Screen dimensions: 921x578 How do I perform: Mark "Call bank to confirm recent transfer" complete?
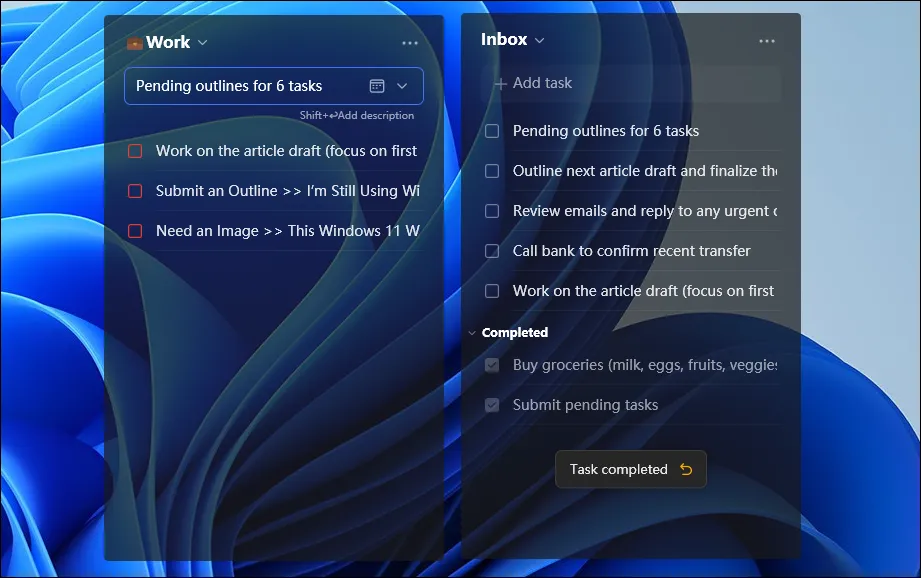[x=491, y=251]
